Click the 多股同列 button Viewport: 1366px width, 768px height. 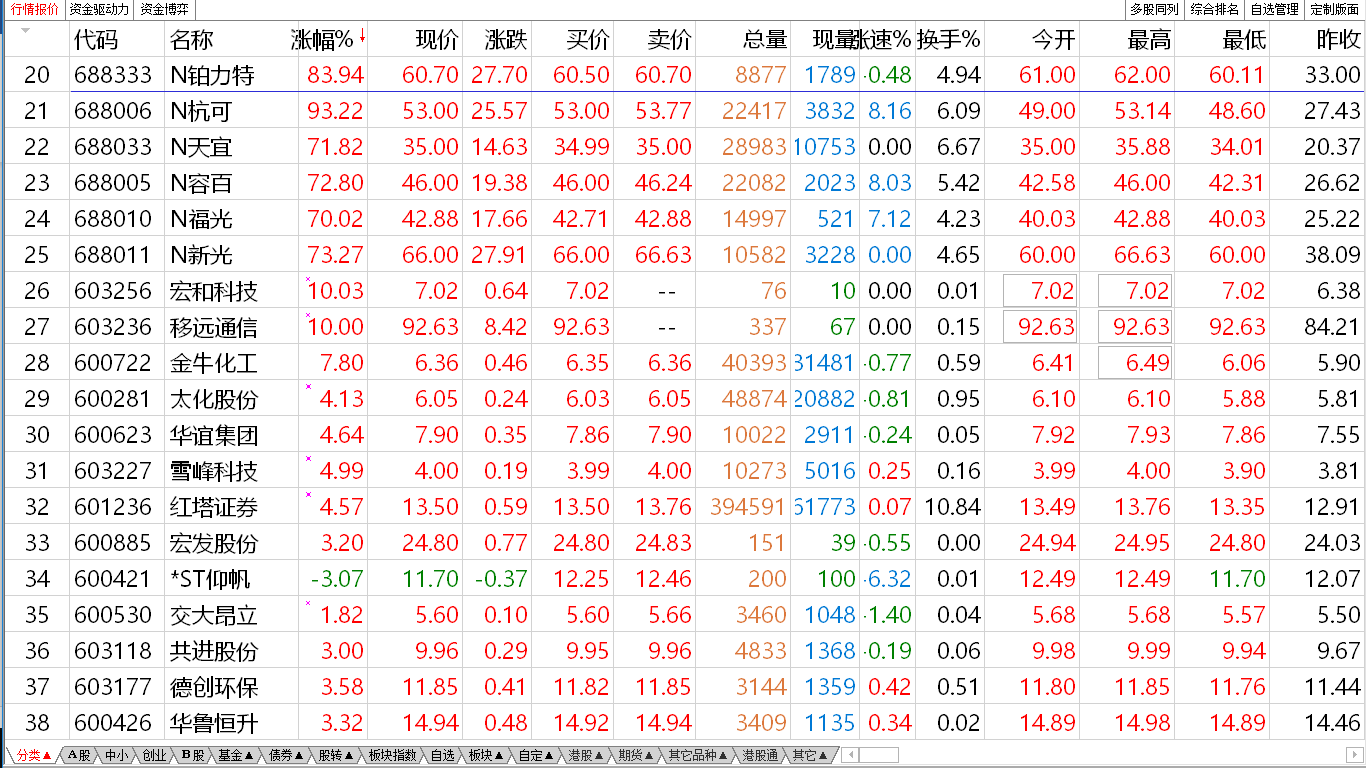click(1154, 10)
